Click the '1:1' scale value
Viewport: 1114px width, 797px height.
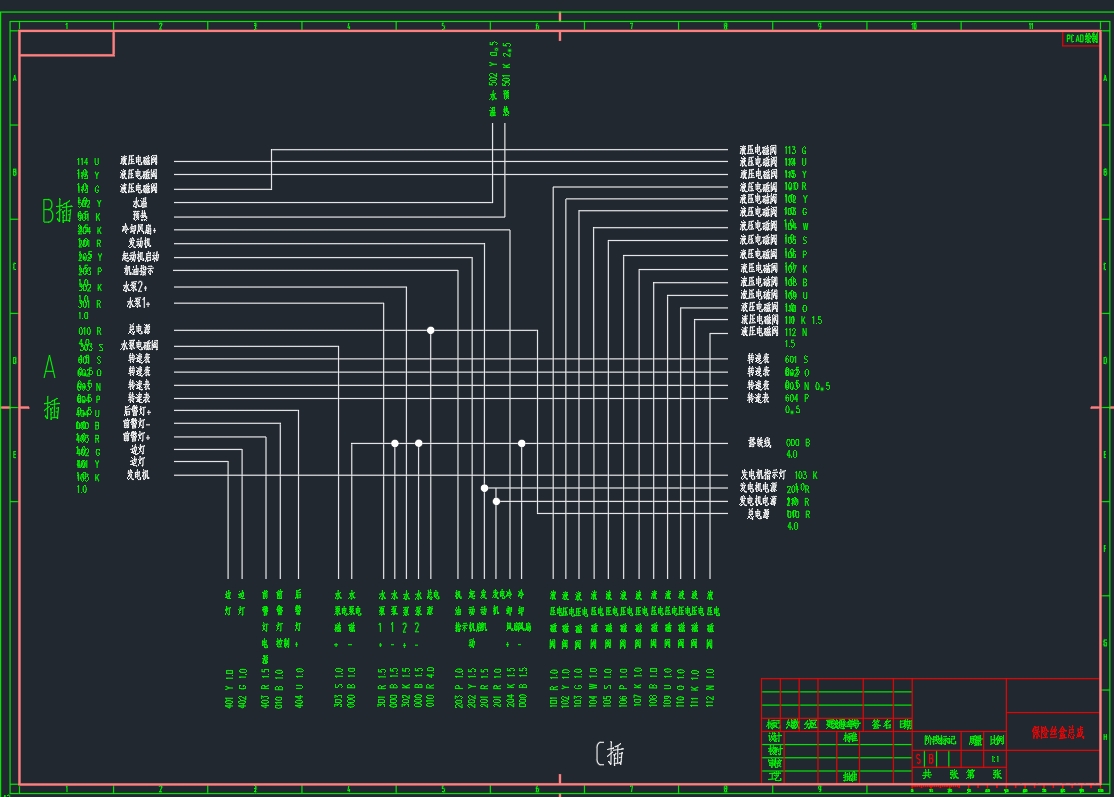pyautogui.click(x=995, y=759)
